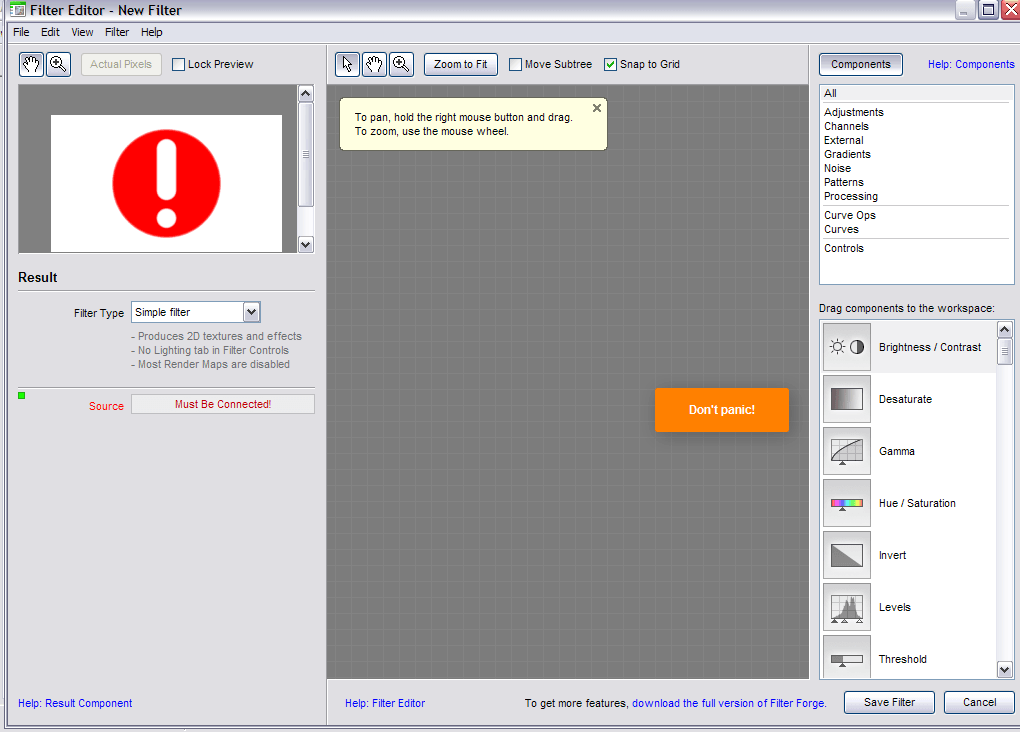Click the Cancel button
1020x732 pixels.
click(x=979, y=702)
